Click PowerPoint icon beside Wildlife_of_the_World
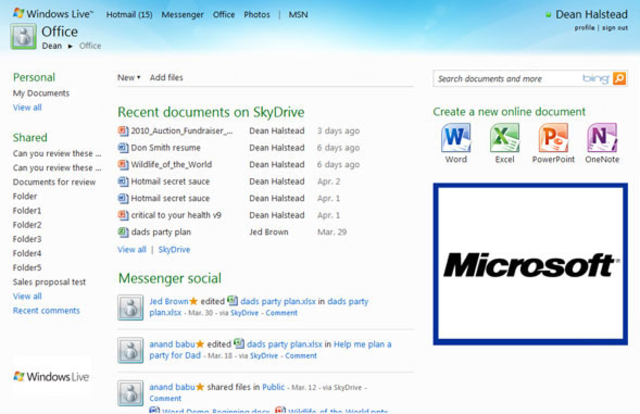The width and height of the screenshot is (640, 414). [123, 164]
